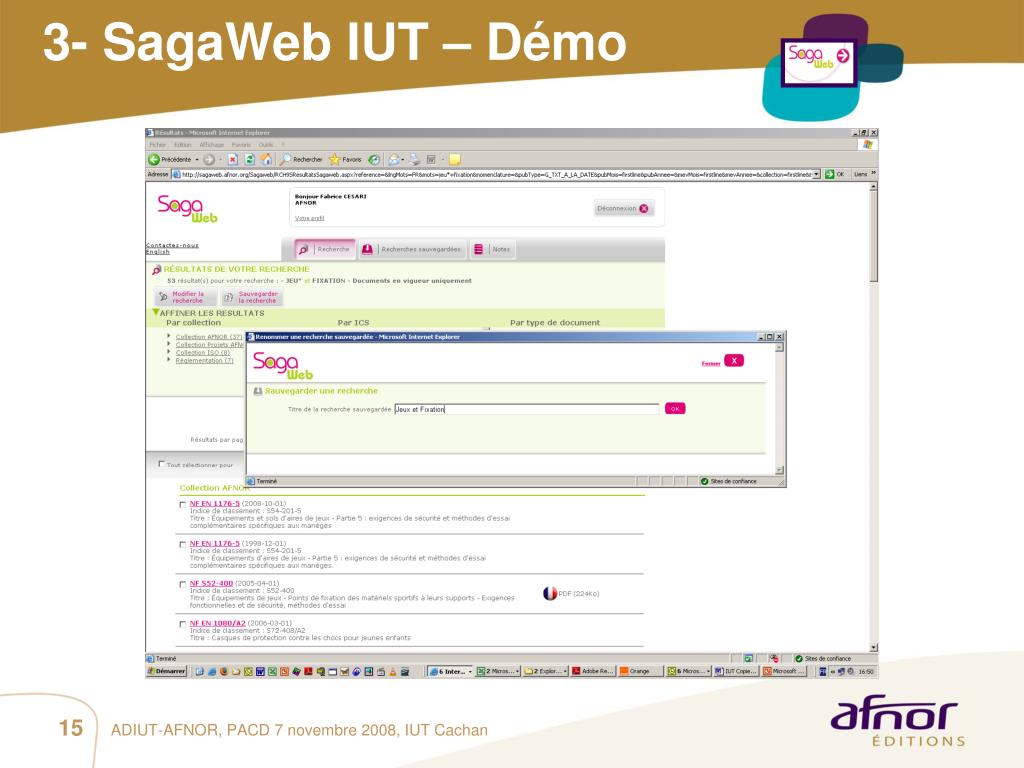
Task: Open the Fichier menu
Action: point(158,145)
